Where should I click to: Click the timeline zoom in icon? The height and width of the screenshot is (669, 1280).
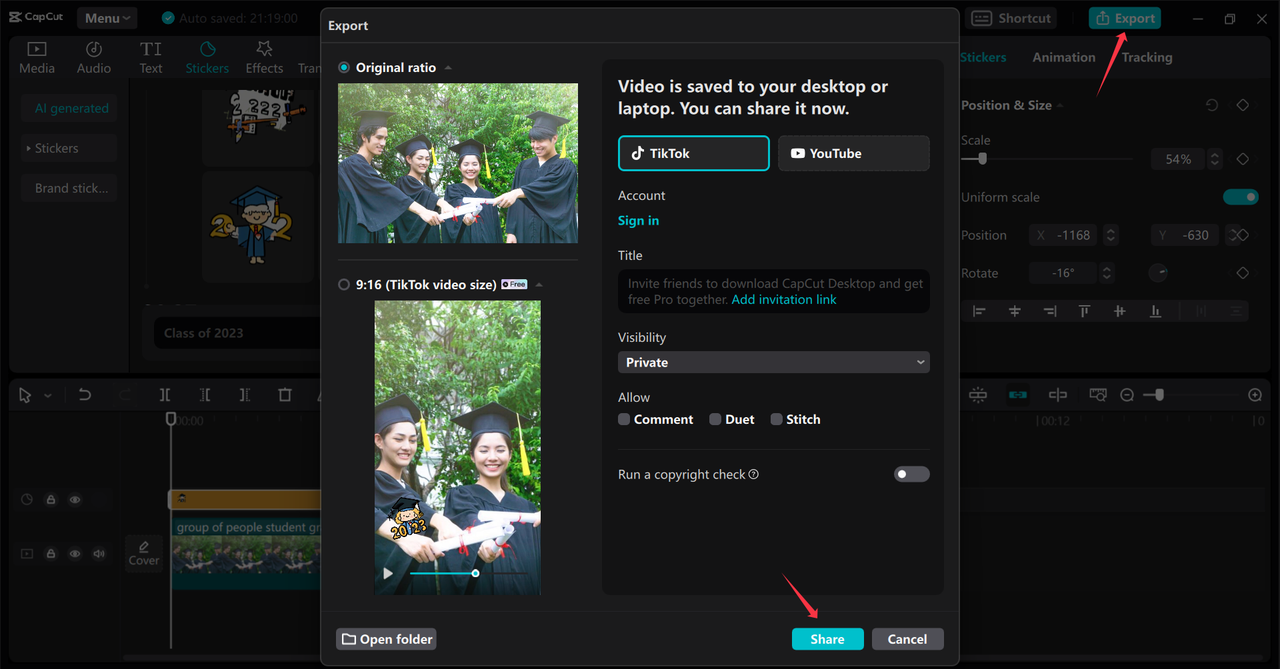pyautogui.click(x=1255, y=395)
